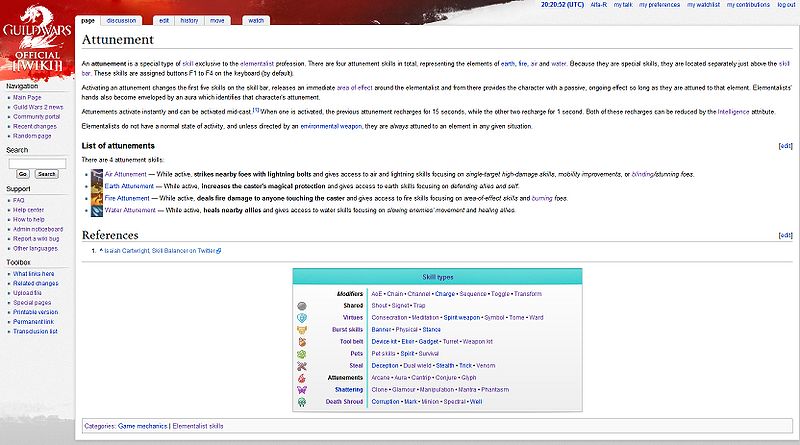Open Admin noticeboard link
The height and width of the screenshot is (445, 800).
pos(38,229)
